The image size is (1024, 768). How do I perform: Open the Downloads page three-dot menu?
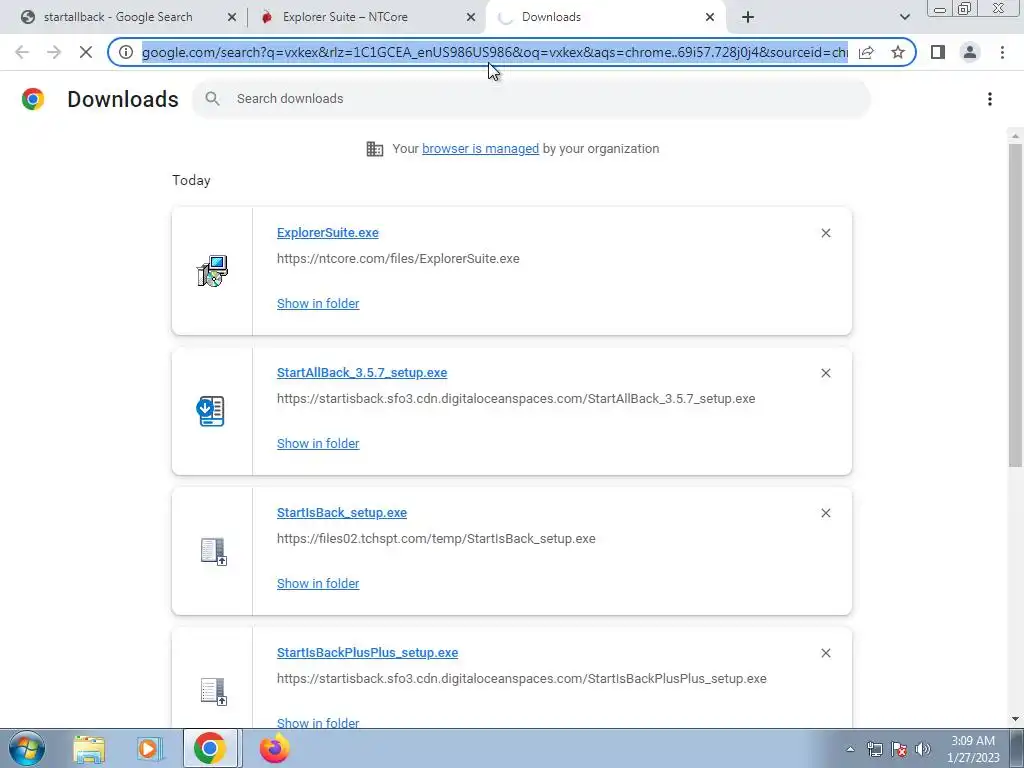click(x=990, y=99)
